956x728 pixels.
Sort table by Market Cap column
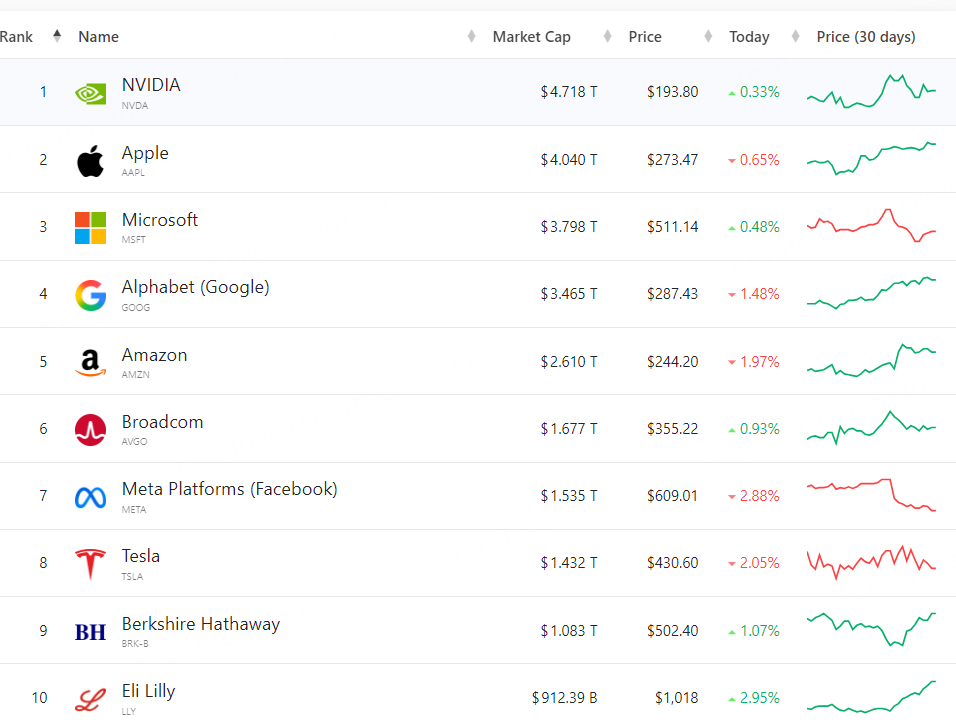(531, 37)
